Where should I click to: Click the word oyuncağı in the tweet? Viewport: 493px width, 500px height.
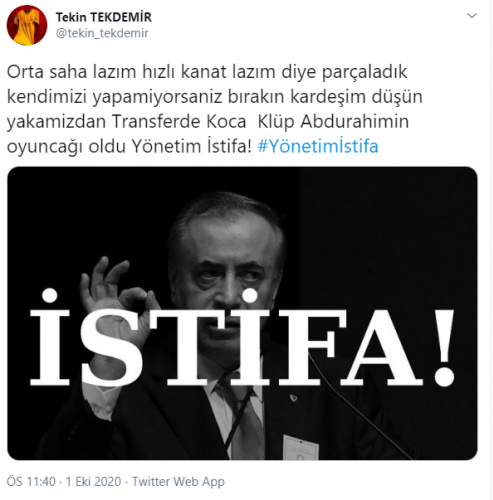click(45, 147)
